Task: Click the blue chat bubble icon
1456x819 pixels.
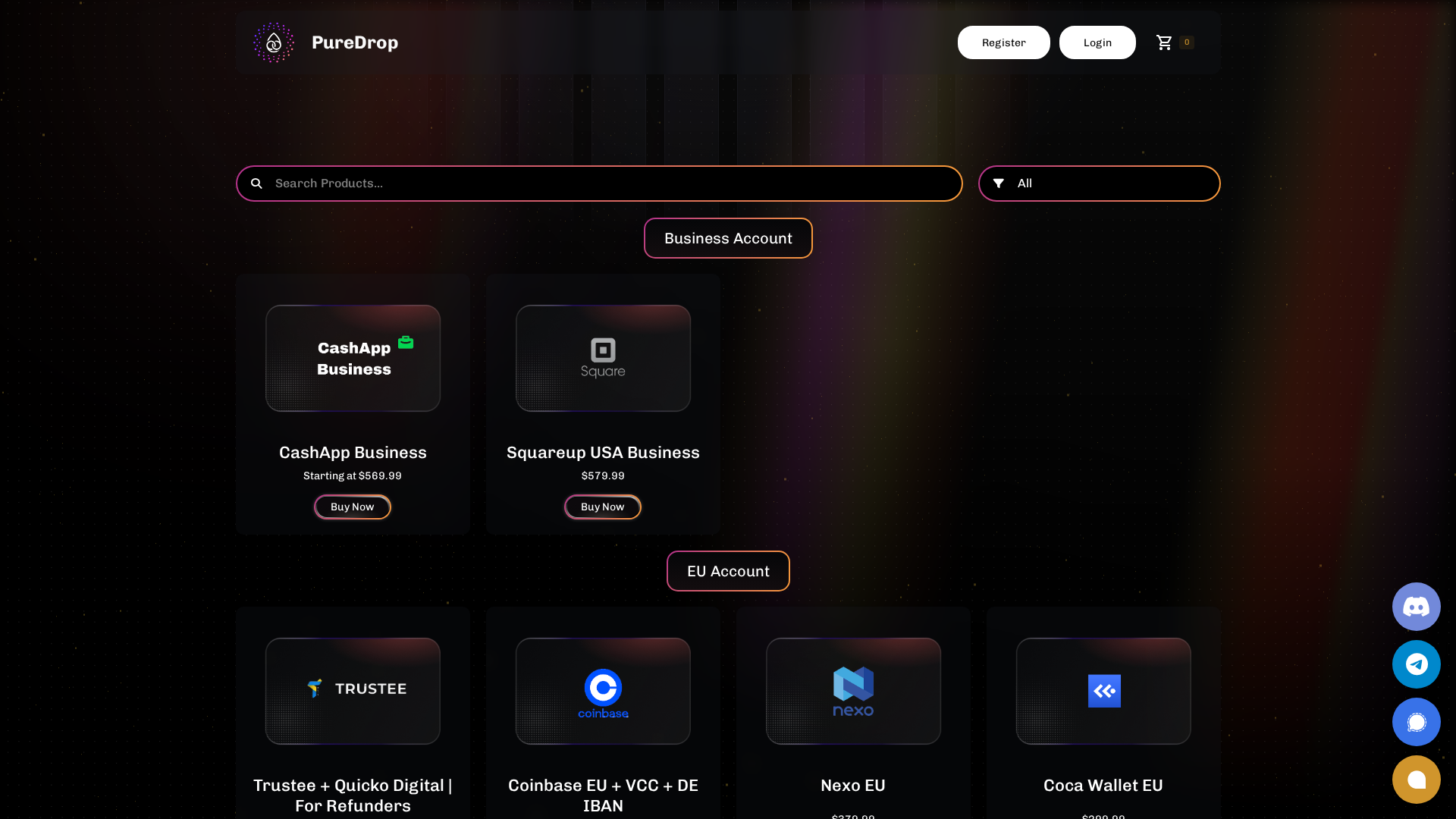Action: pos(1416,722)
